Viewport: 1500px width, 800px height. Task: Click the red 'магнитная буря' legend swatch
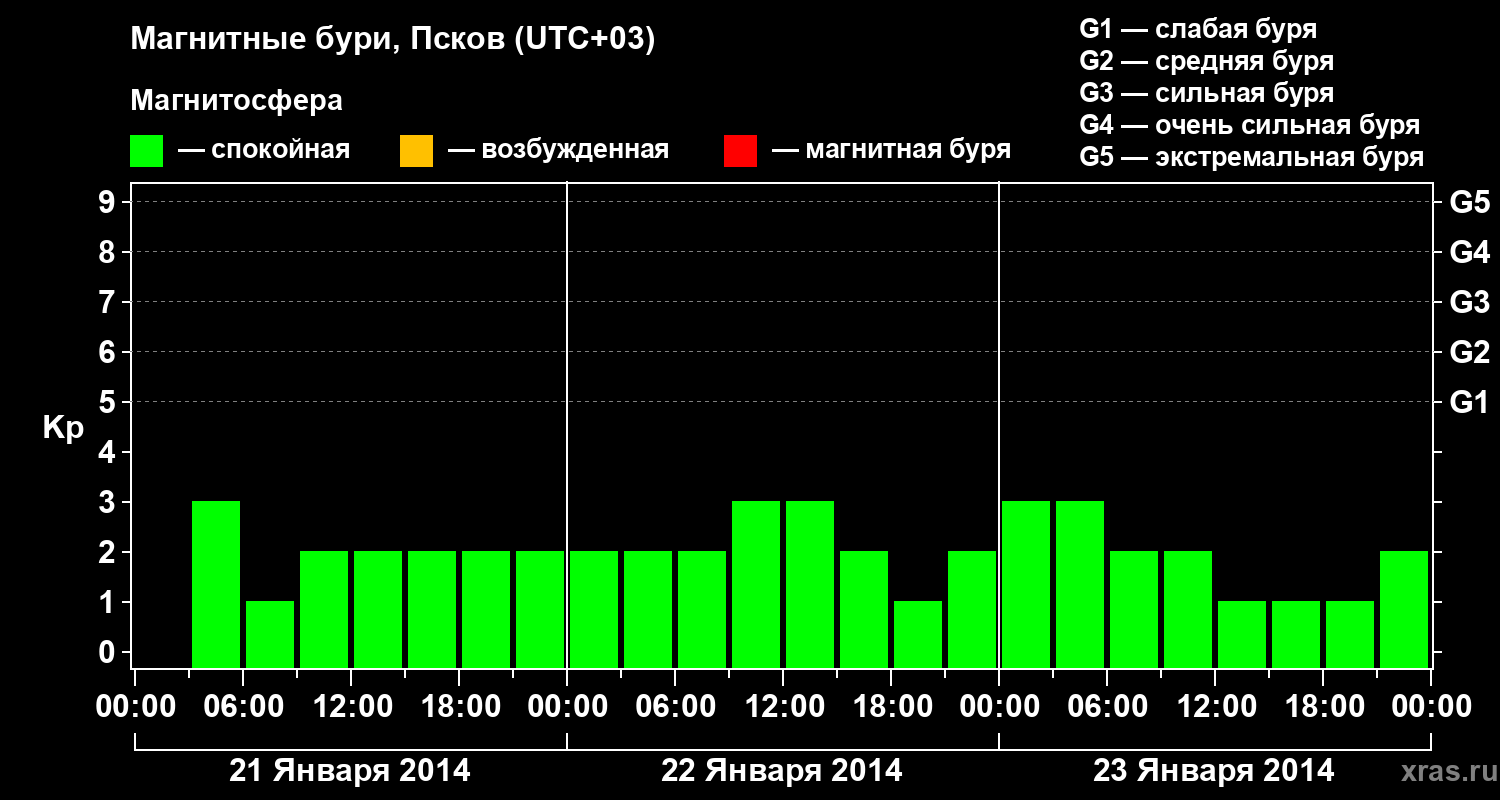(740, 151)
